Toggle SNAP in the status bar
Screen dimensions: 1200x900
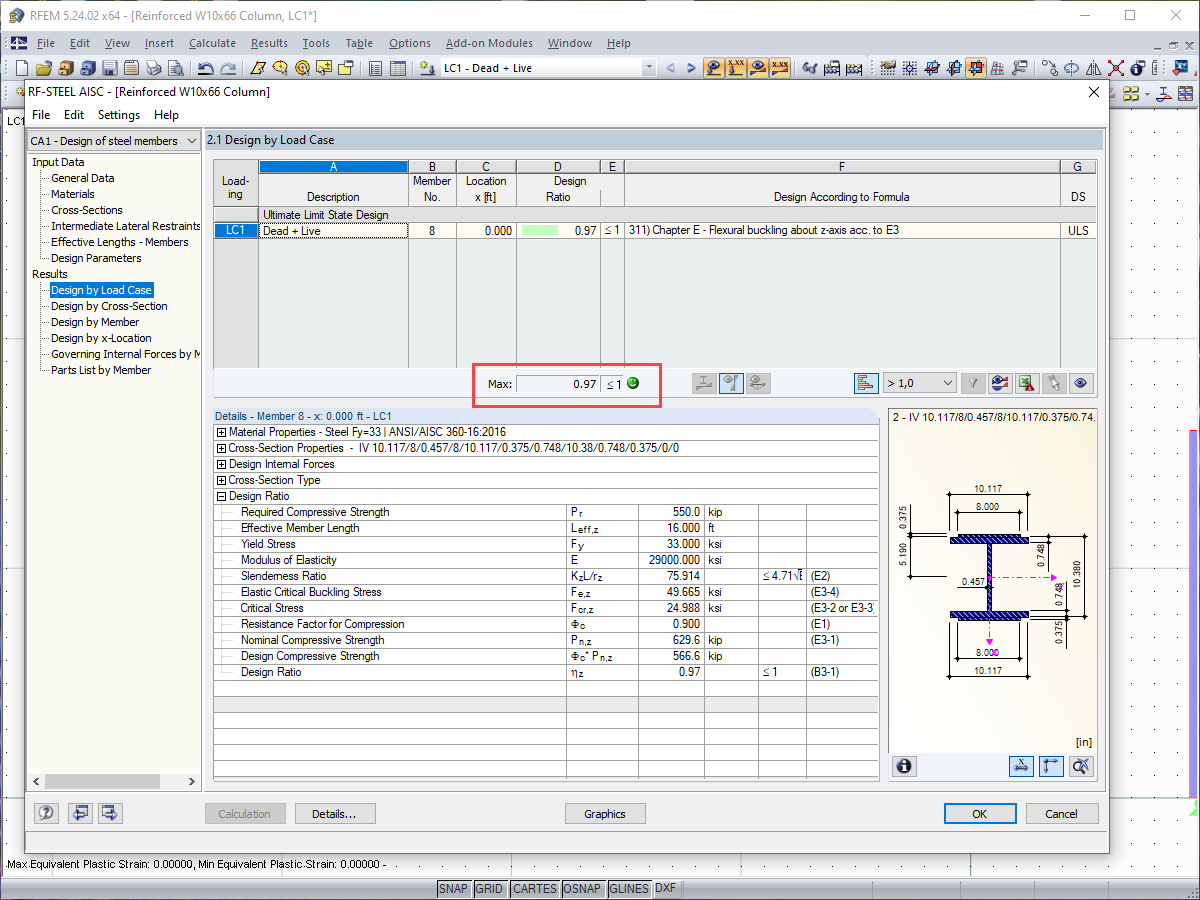pos(453,889)
